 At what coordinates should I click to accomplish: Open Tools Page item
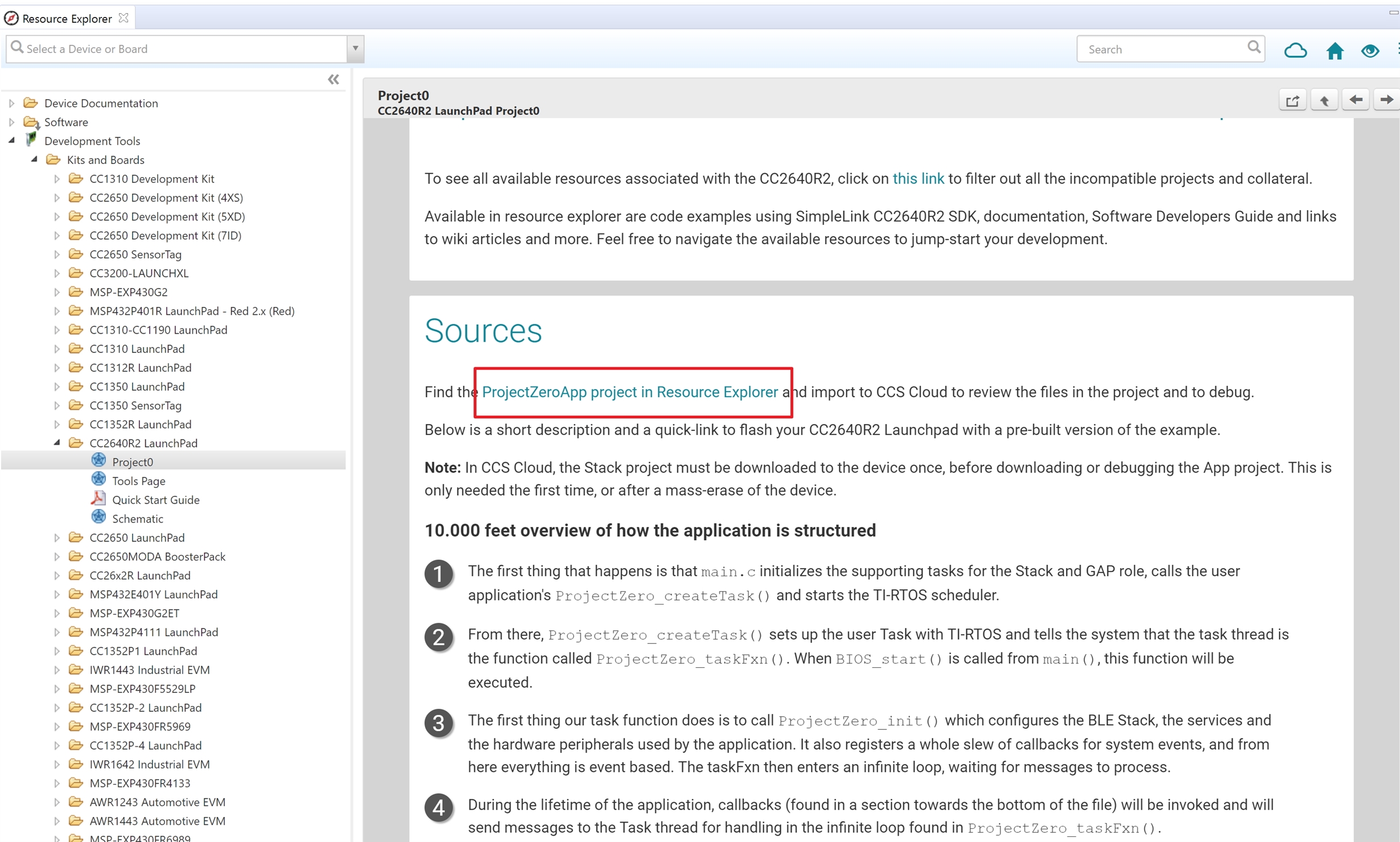click(138, 480)
